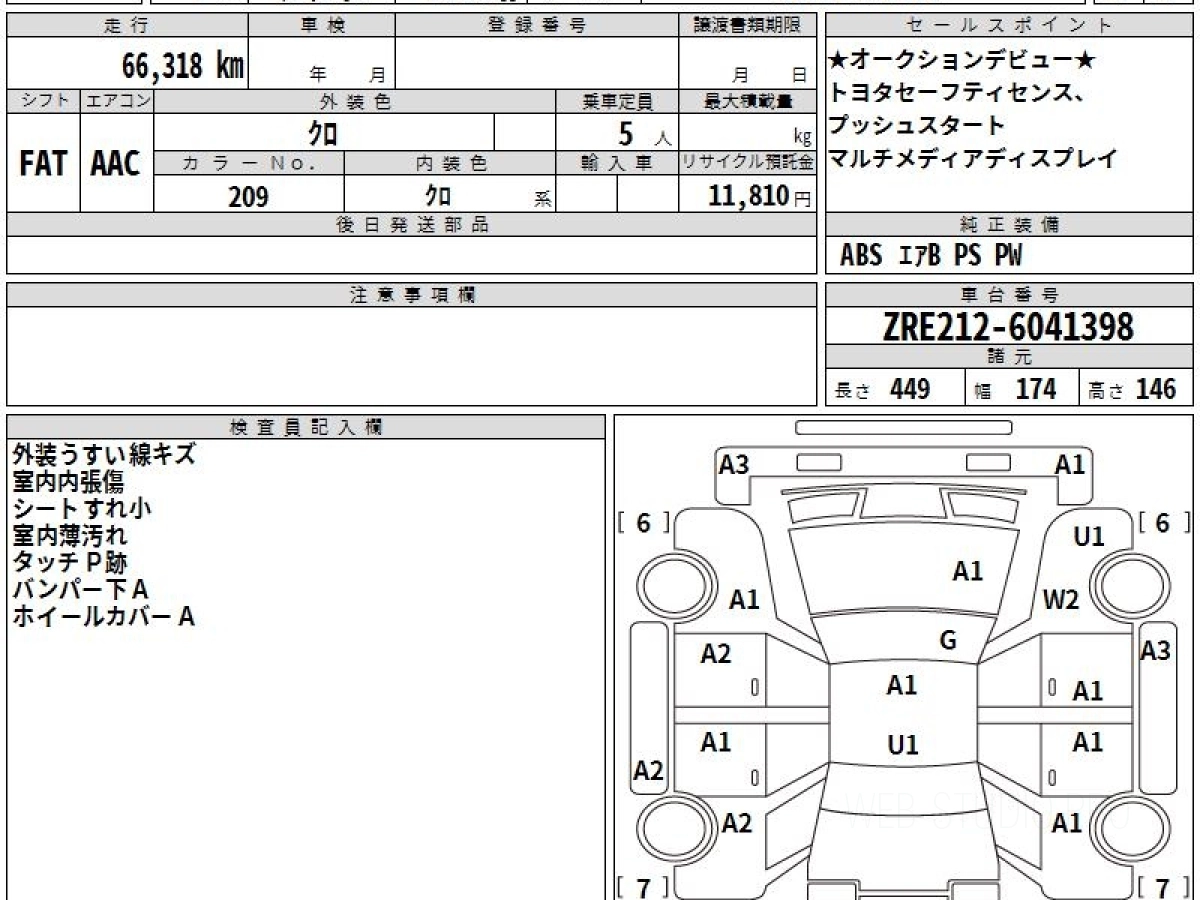Select the 登録番号 header

537,26
